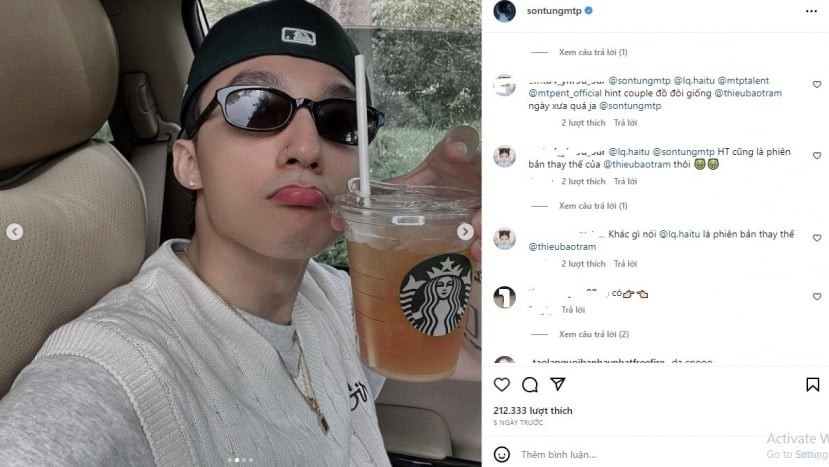Go to previous photo arrow
Screen dimensions: 829x467
point(15,232)
